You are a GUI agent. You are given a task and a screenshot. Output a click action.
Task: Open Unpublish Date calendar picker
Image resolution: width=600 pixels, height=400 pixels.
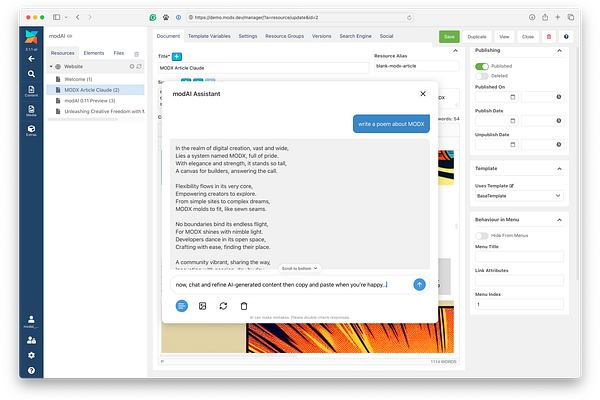click(513, 144)
